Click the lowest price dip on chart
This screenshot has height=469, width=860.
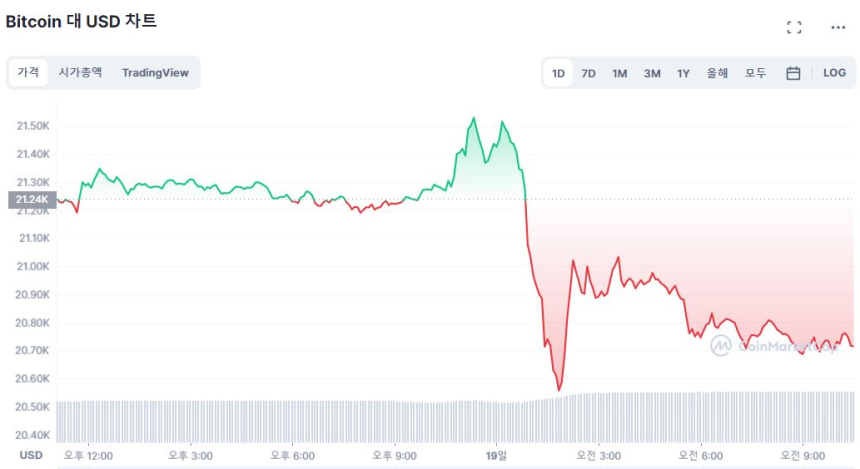tap(559, 389)
